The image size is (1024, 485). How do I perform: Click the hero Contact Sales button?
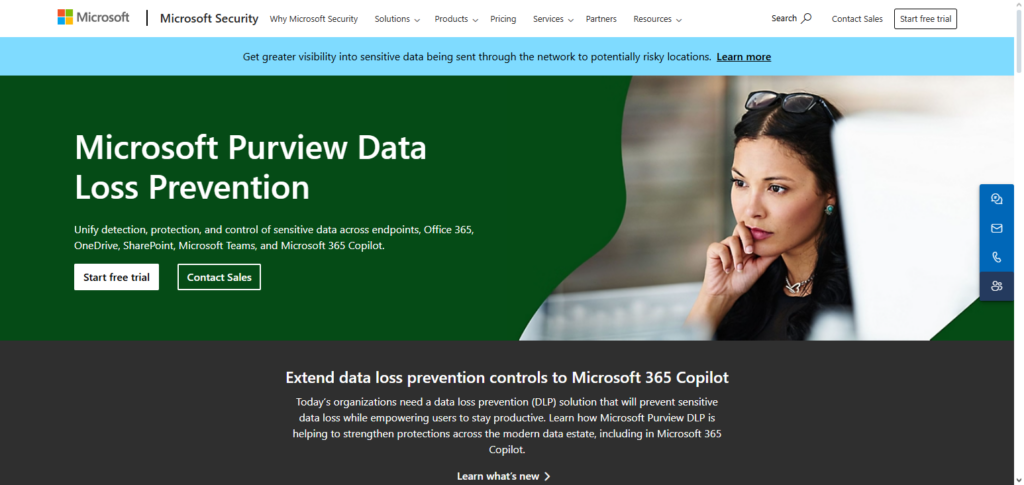point(219,277)
